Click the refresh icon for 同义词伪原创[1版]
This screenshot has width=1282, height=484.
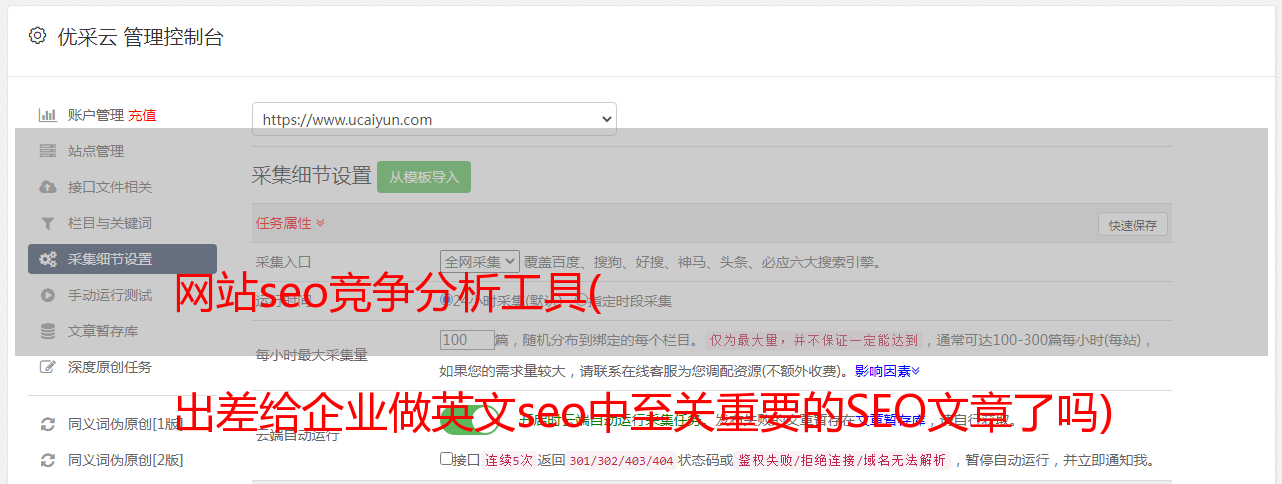[x=47, y=424]
